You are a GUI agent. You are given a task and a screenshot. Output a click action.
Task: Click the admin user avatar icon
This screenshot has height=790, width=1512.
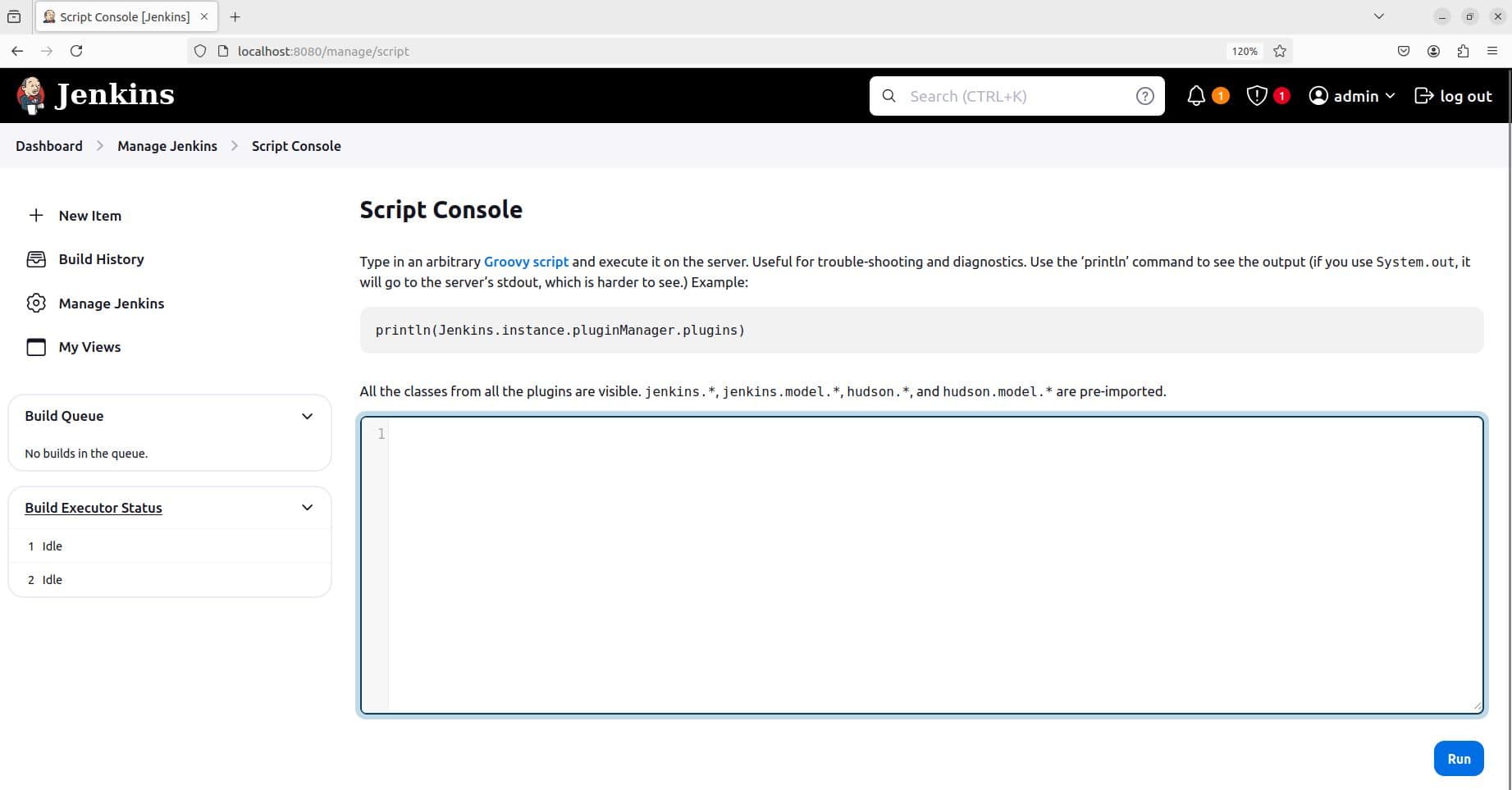coord(1318,96)
